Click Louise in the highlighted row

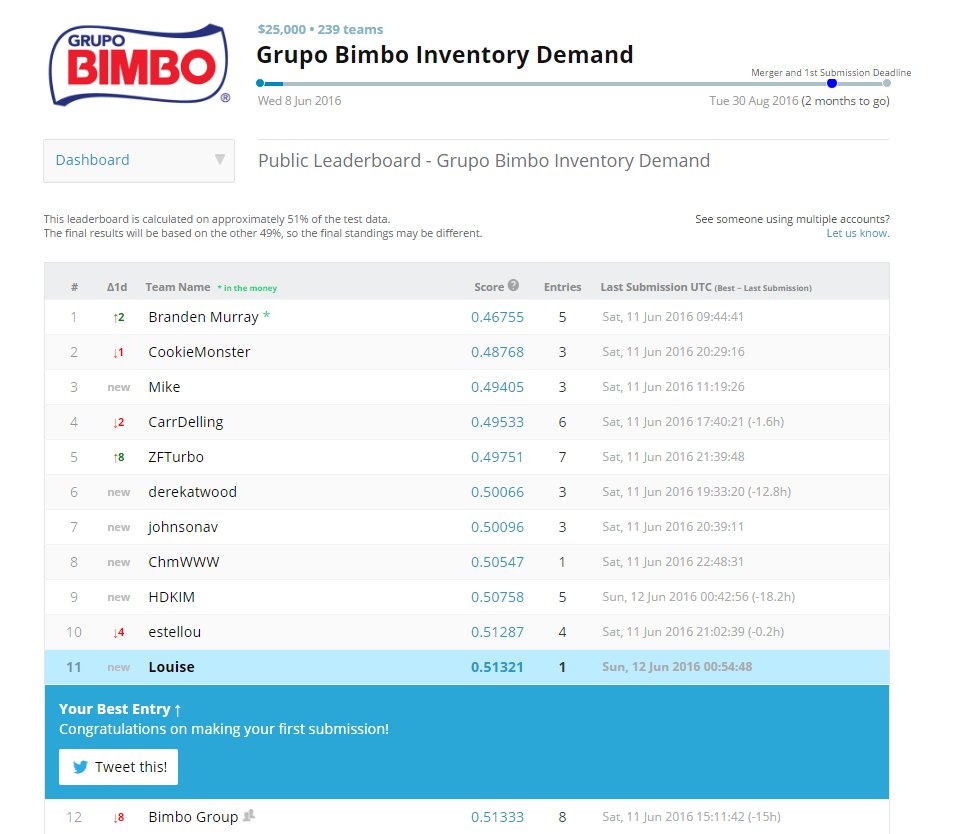point(171,667)
